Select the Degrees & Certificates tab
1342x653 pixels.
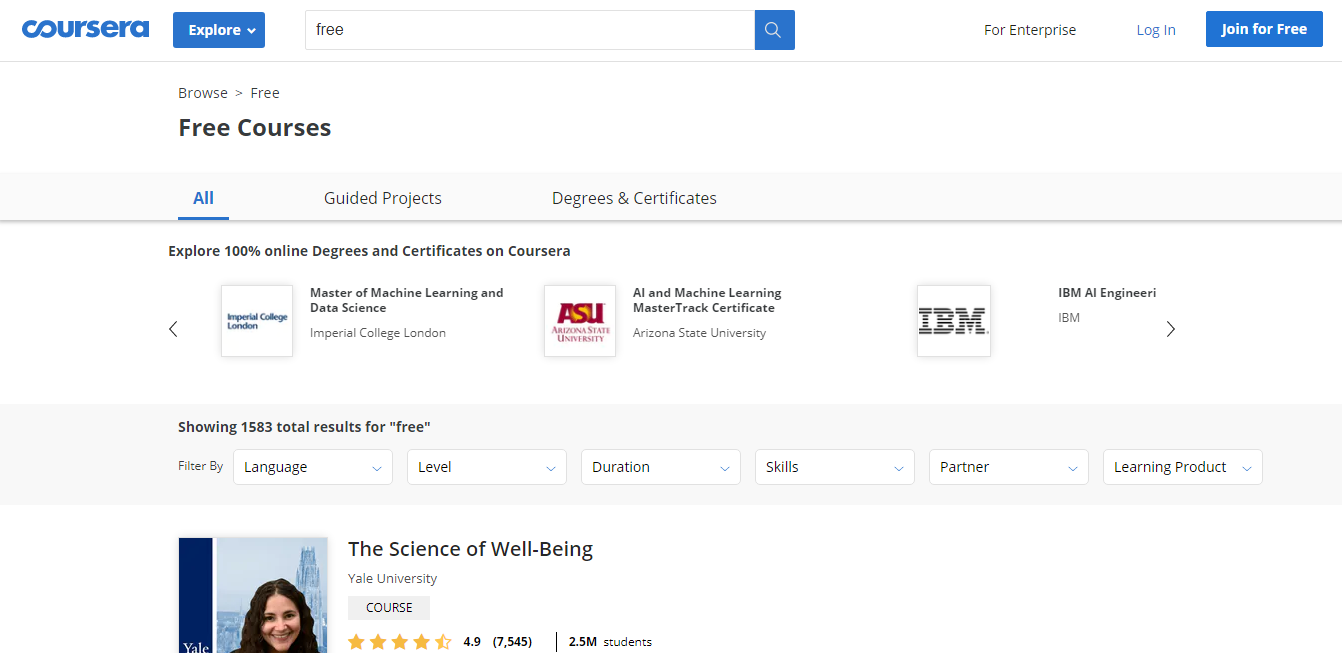pos(633,198)
